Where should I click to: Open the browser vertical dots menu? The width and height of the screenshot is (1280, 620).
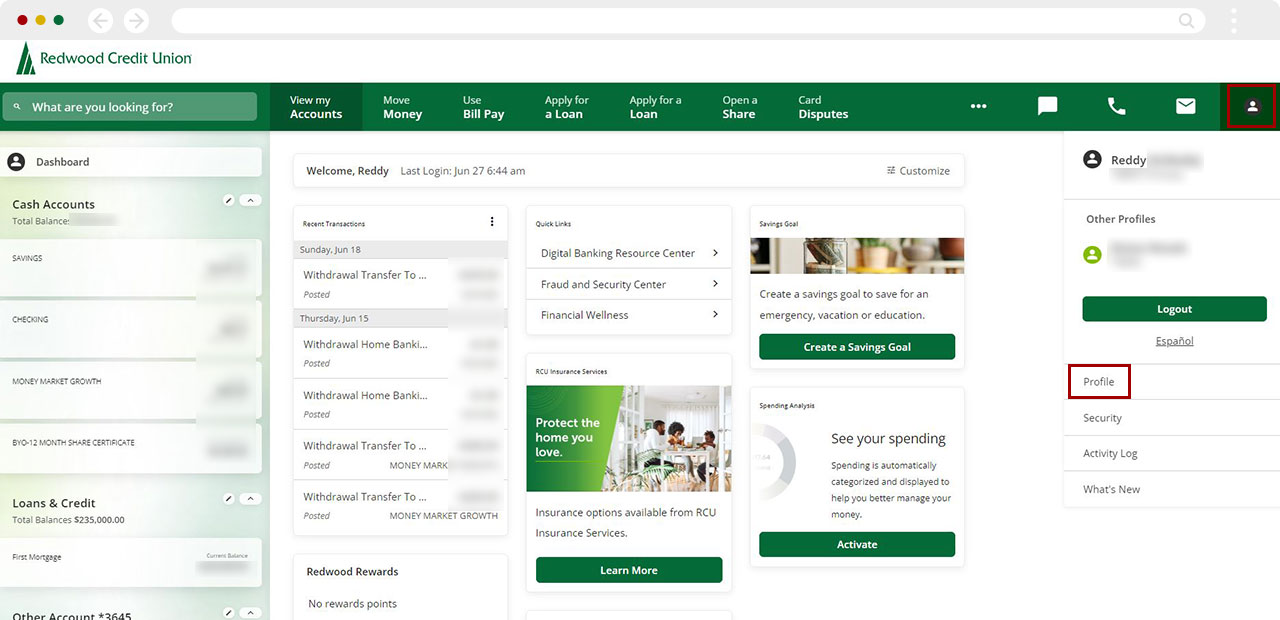(1234, 20)
